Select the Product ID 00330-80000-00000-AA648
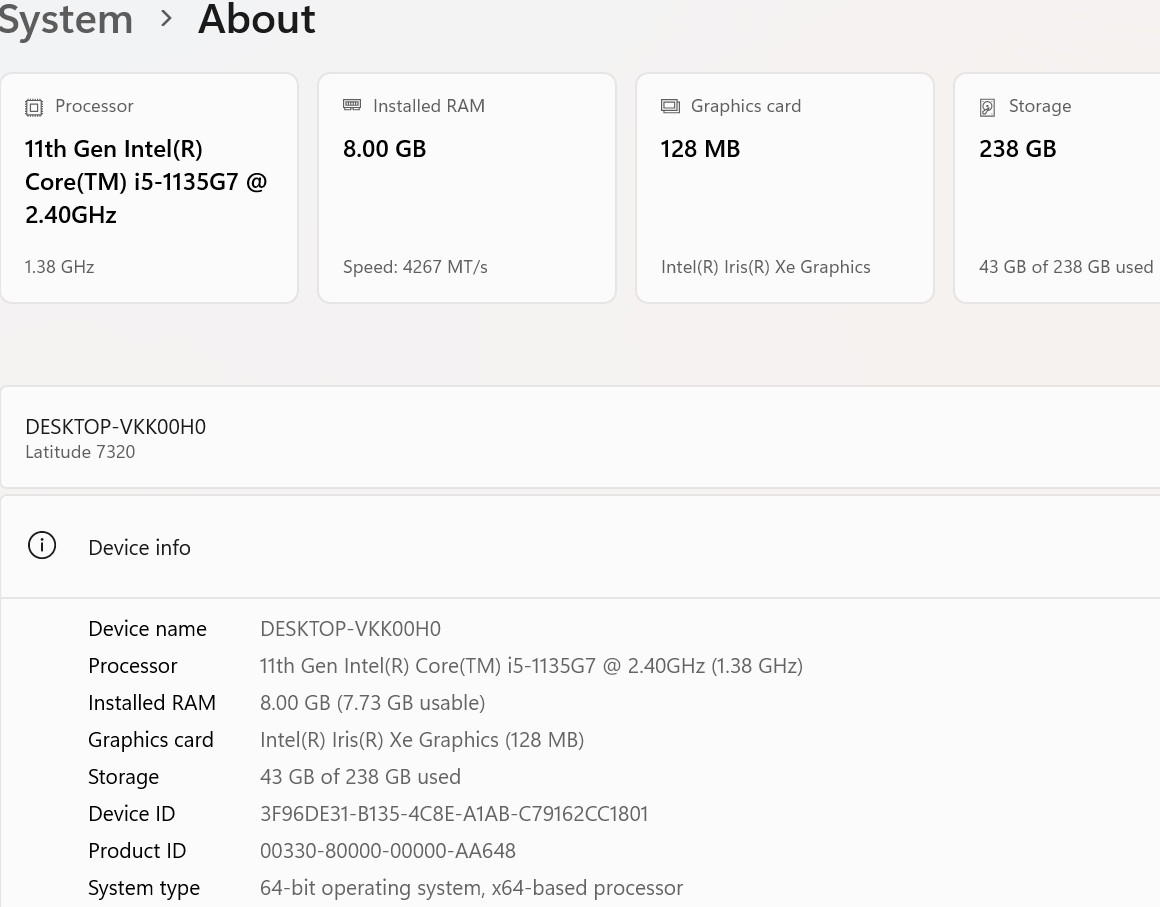Image resolution: width=1160 pixels, height=907 pixels. [388, 851]
